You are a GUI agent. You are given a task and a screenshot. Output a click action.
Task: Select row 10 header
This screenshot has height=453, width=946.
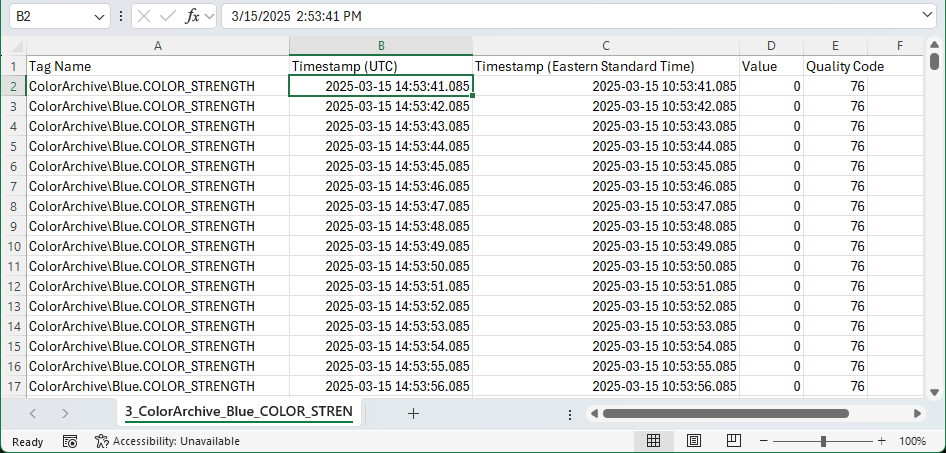[13, 246]
